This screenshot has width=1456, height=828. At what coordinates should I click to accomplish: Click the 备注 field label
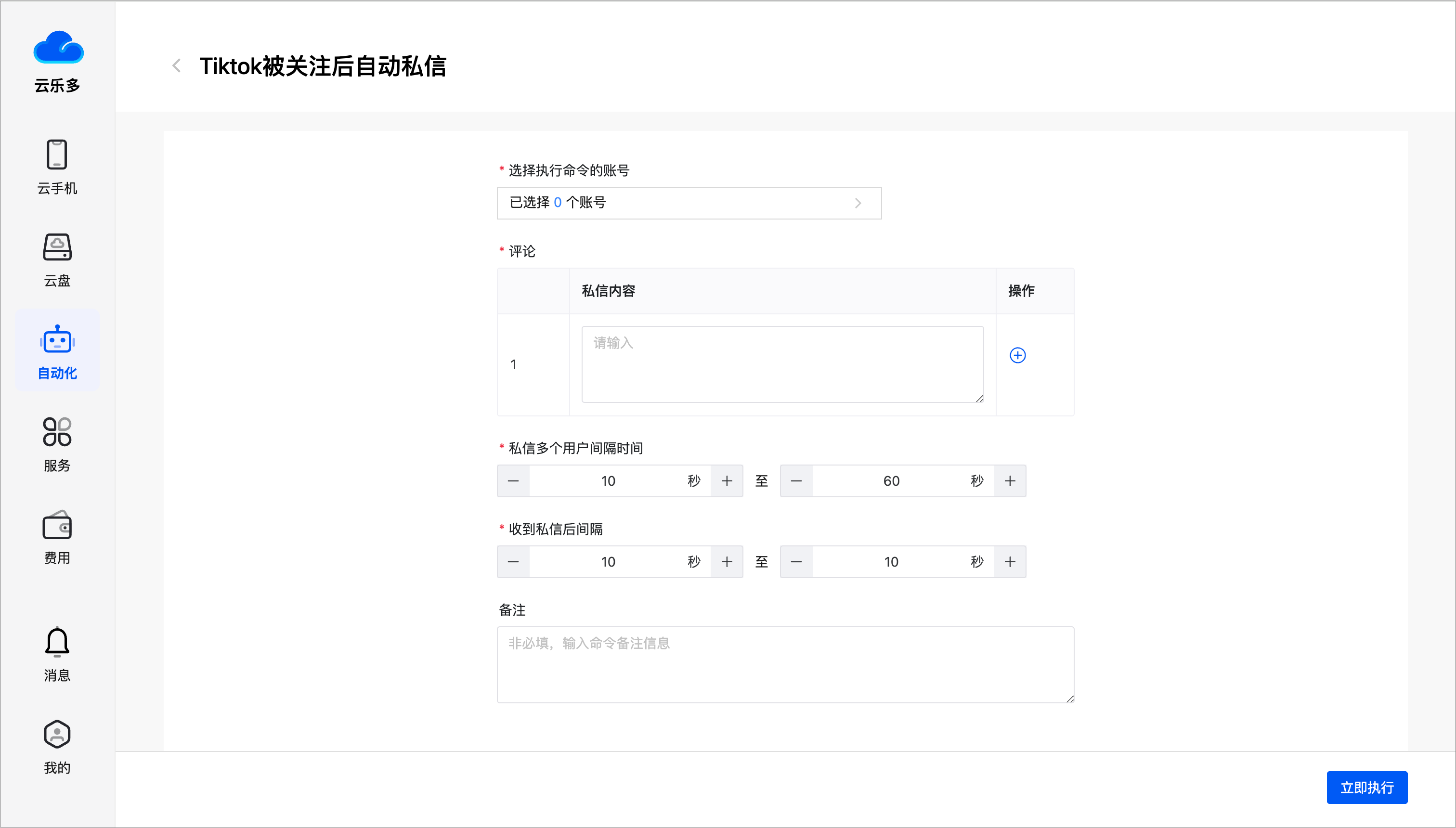tap(512, 610)
